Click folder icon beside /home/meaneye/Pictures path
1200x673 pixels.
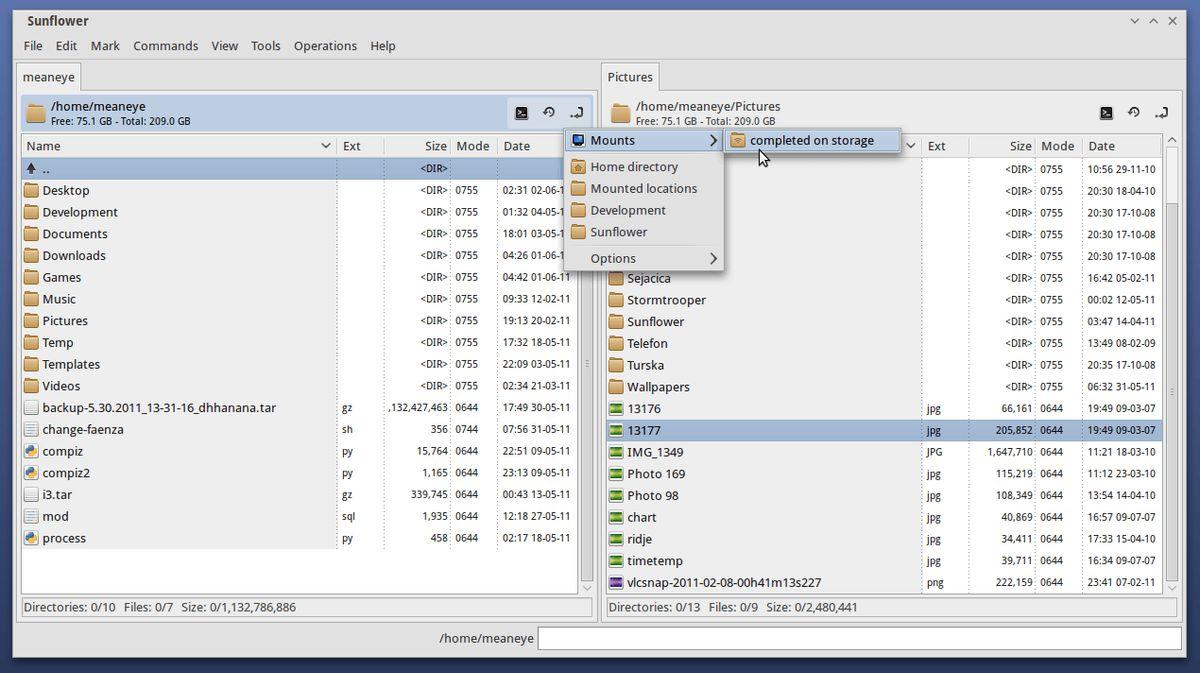(621, 113)
